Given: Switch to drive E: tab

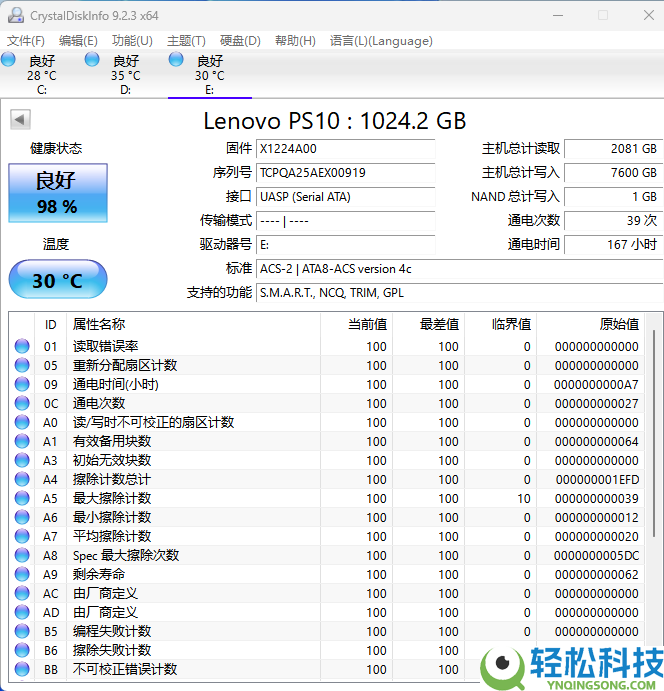Looking at the screenshot, I should (209, 75).
